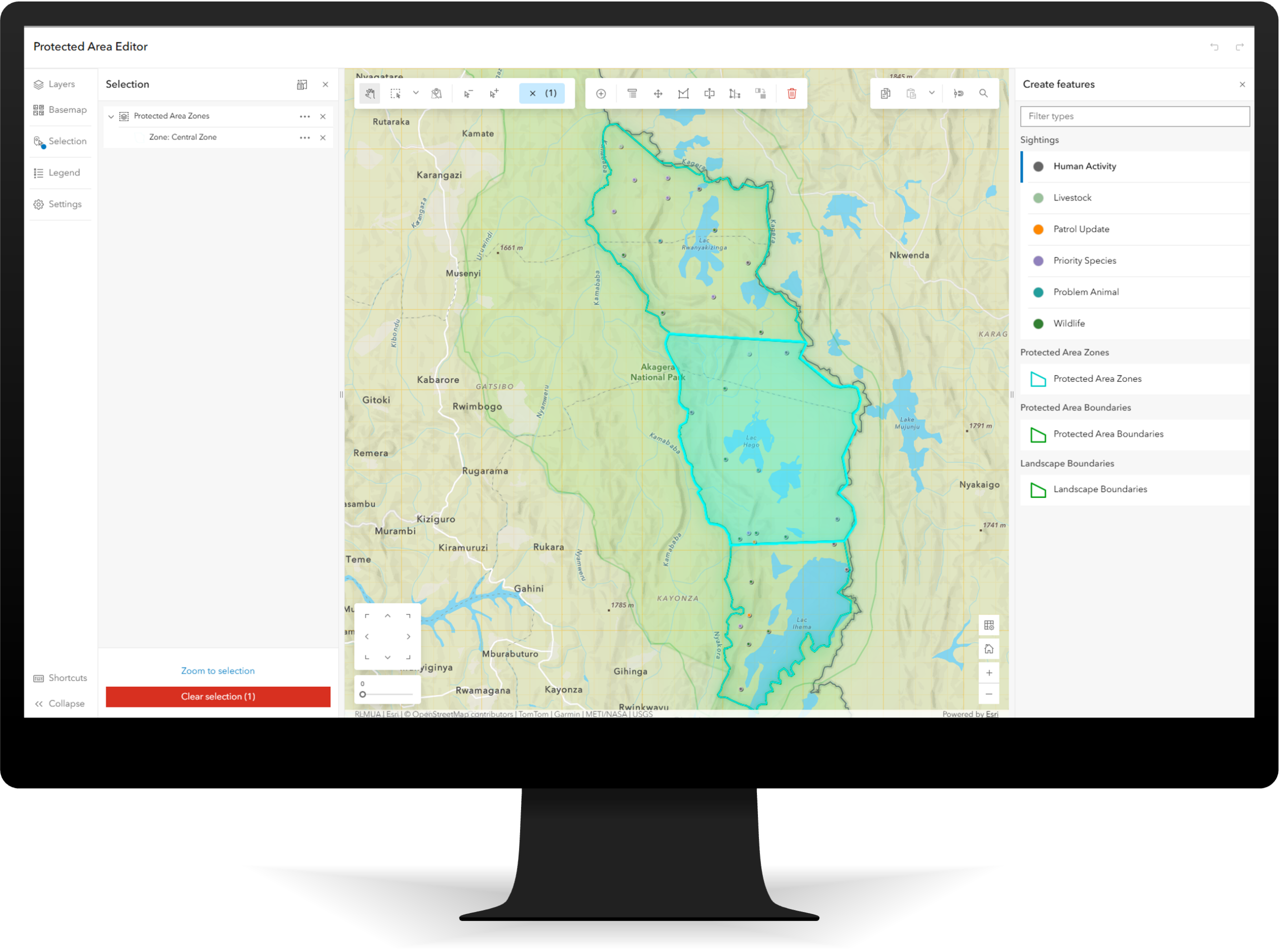
Task: Open the paste options dropdown
Action: (931, 93)
